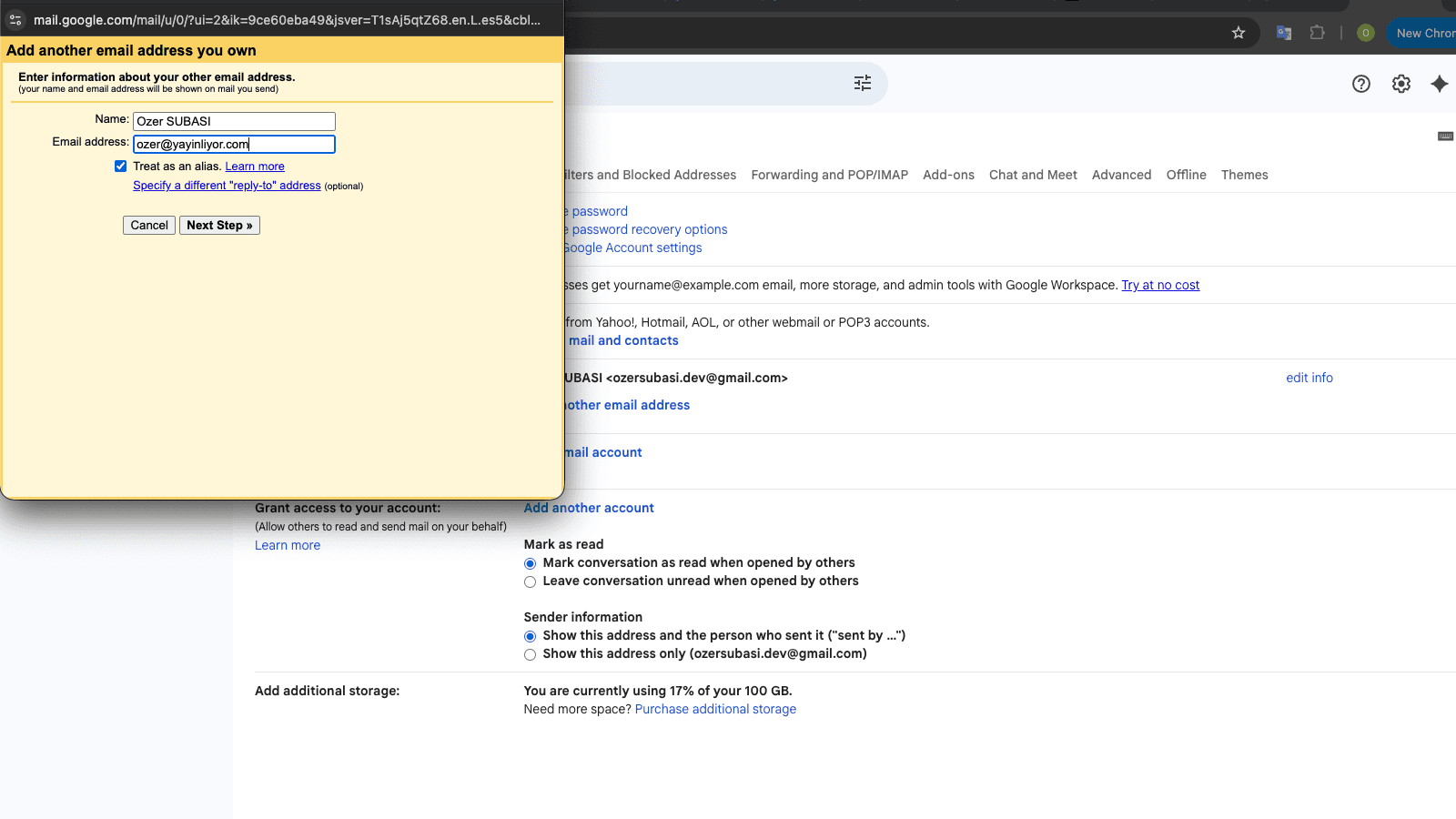Open site information icon in popup address bar
Viewport: 1456px width, 819px height.
pyautogui.click(x=15, y=20)
